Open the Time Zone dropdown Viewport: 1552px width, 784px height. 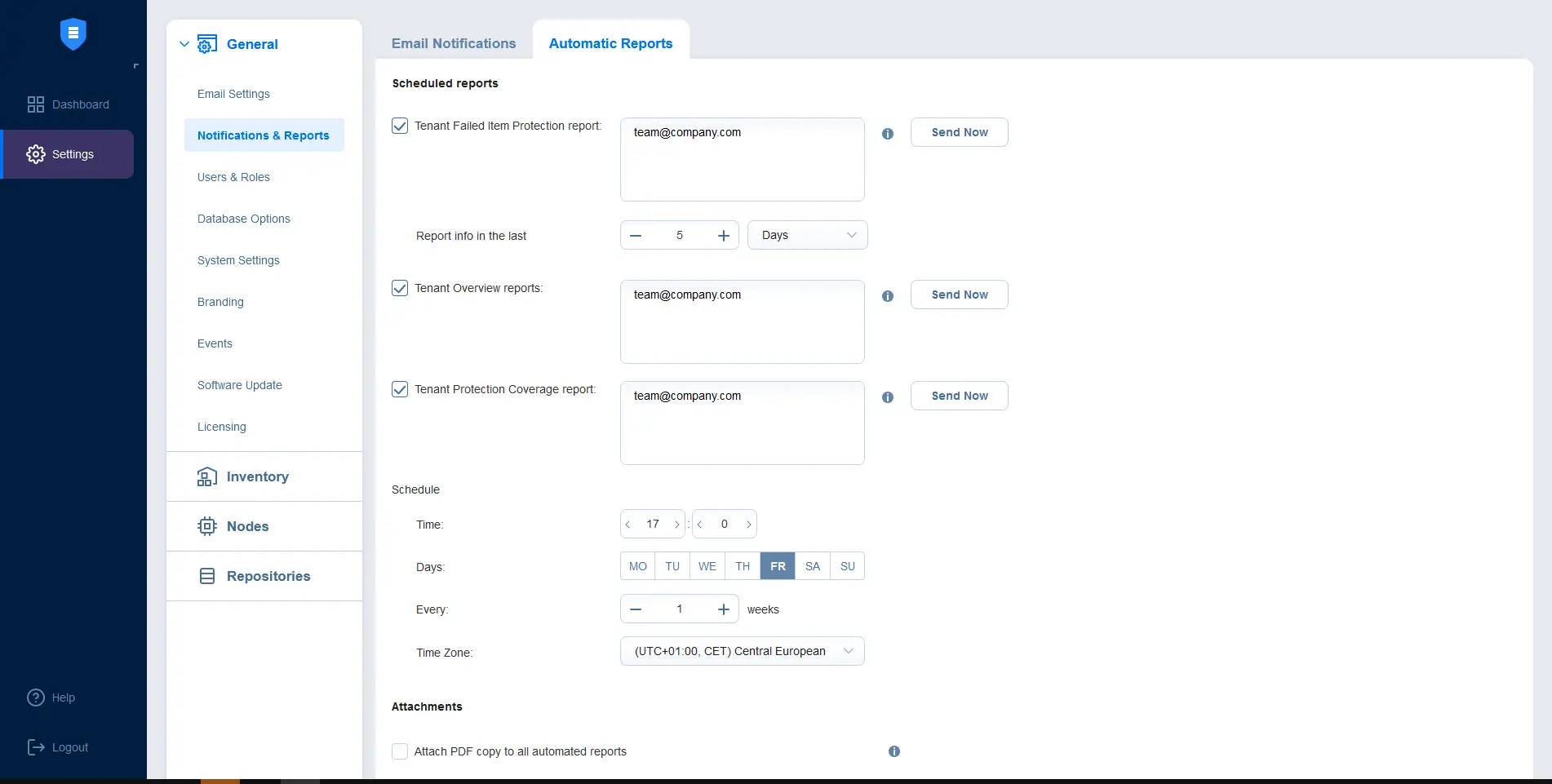(x=743, y=651)
